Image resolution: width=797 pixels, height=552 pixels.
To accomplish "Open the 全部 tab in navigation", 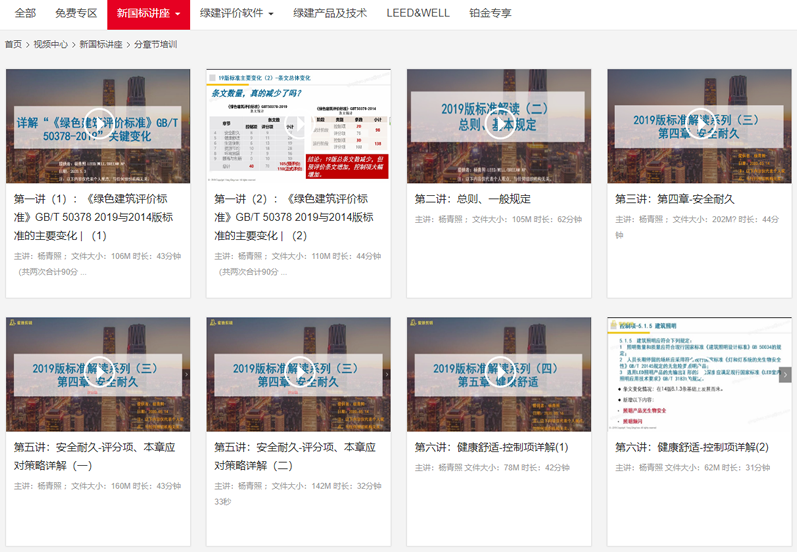I will point(25,14).
